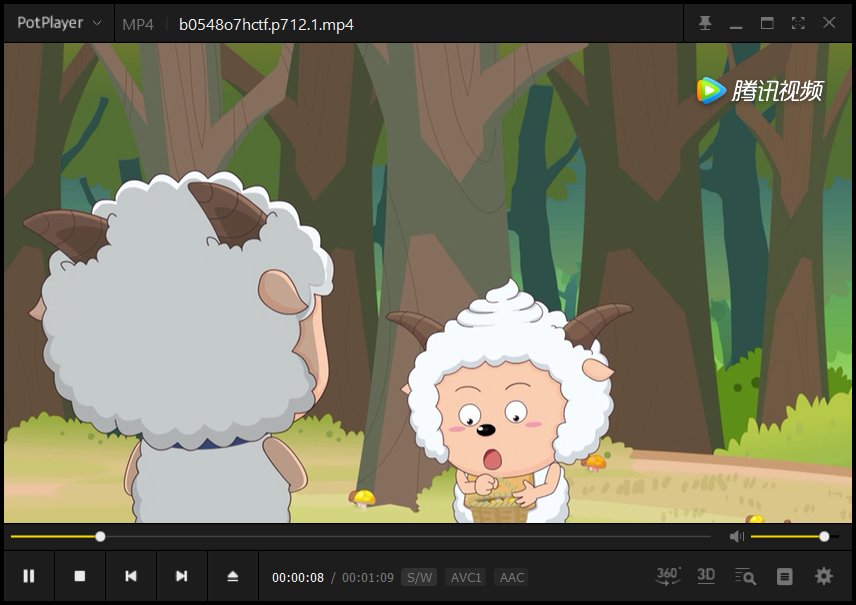
Task: Click the seek bar handle
Action: pyautogui.click(x=100, y=537)
